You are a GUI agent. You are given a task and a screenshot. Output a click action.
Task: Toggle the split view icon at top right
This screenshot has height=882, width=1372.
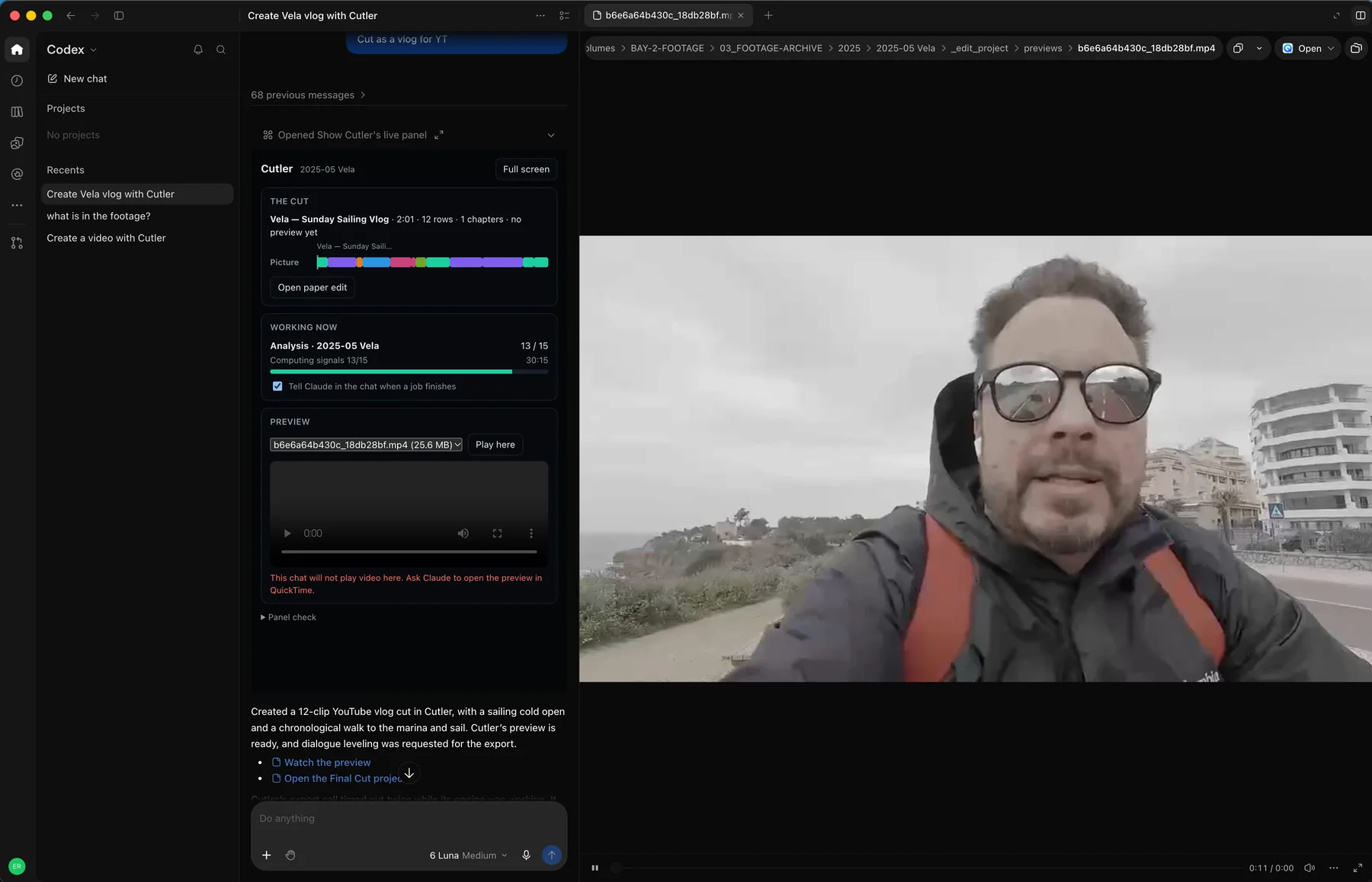pos(1361,15)
